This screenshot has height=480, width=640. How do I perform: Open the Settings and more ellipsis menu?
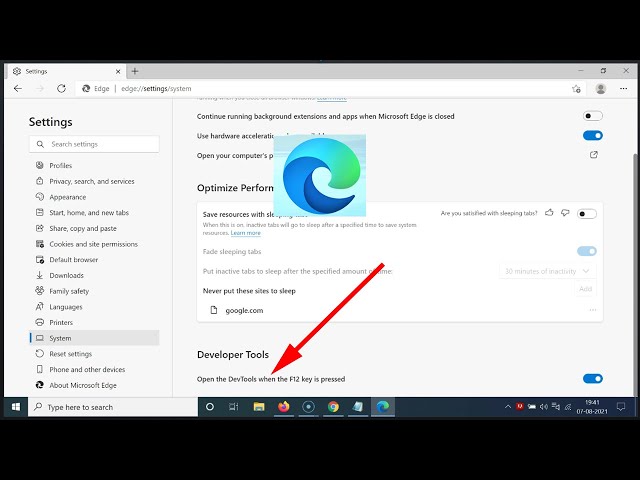click(x=623, y=89)
